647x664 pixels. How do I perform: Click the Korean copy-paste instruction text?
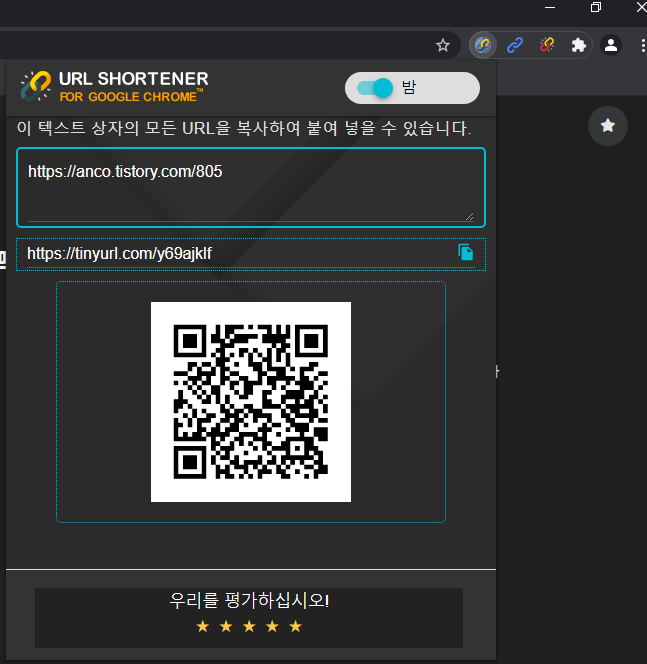(244, 128)
